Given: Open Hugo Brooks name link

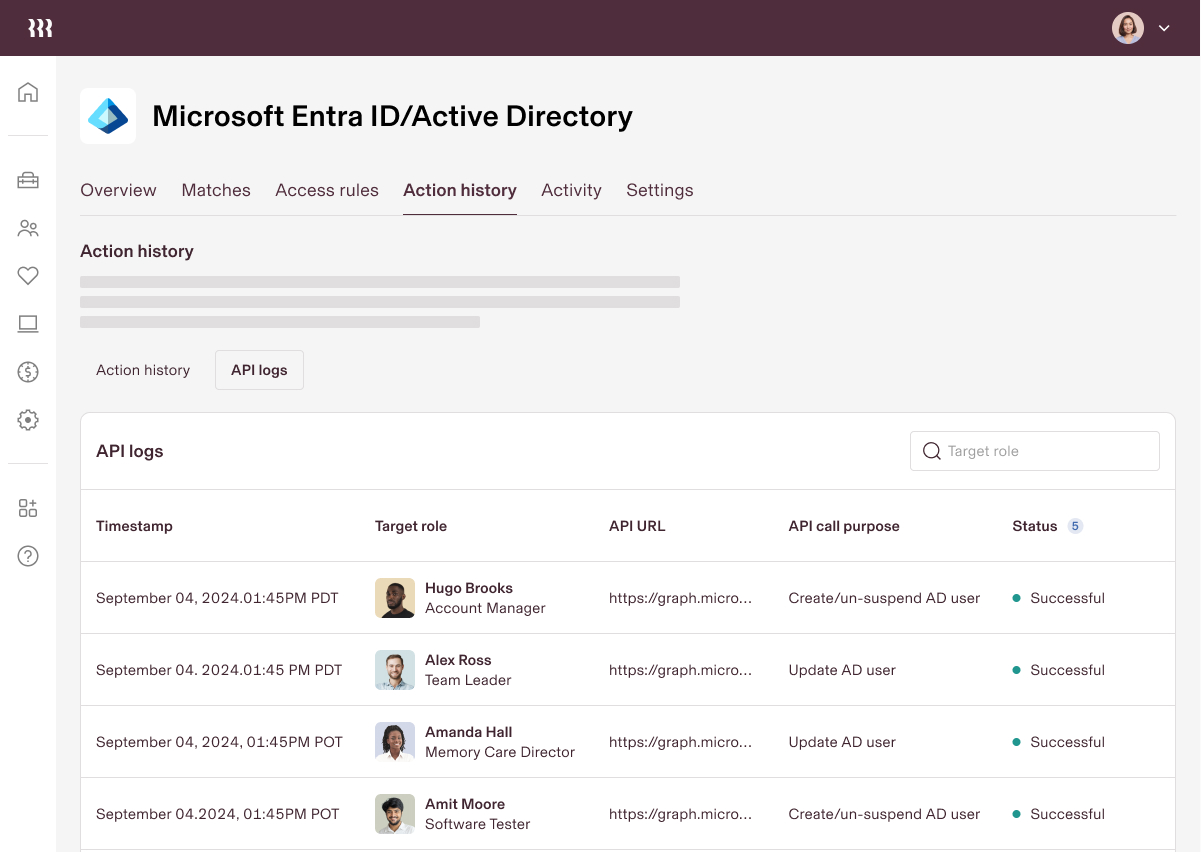Looking at the screenshot, I should coord(469,588).
